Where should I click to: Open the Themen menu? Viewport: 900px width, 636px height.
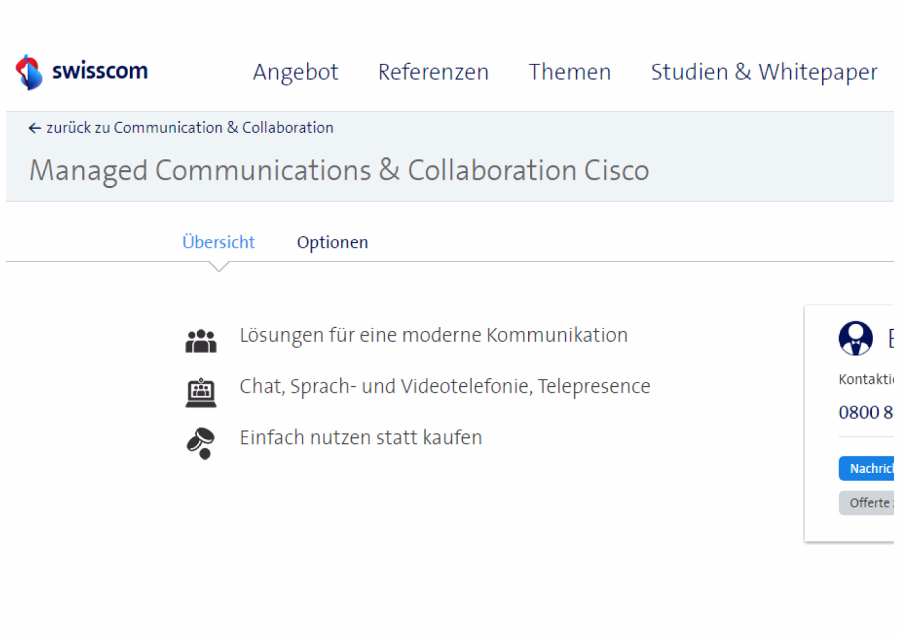(570, 72)
